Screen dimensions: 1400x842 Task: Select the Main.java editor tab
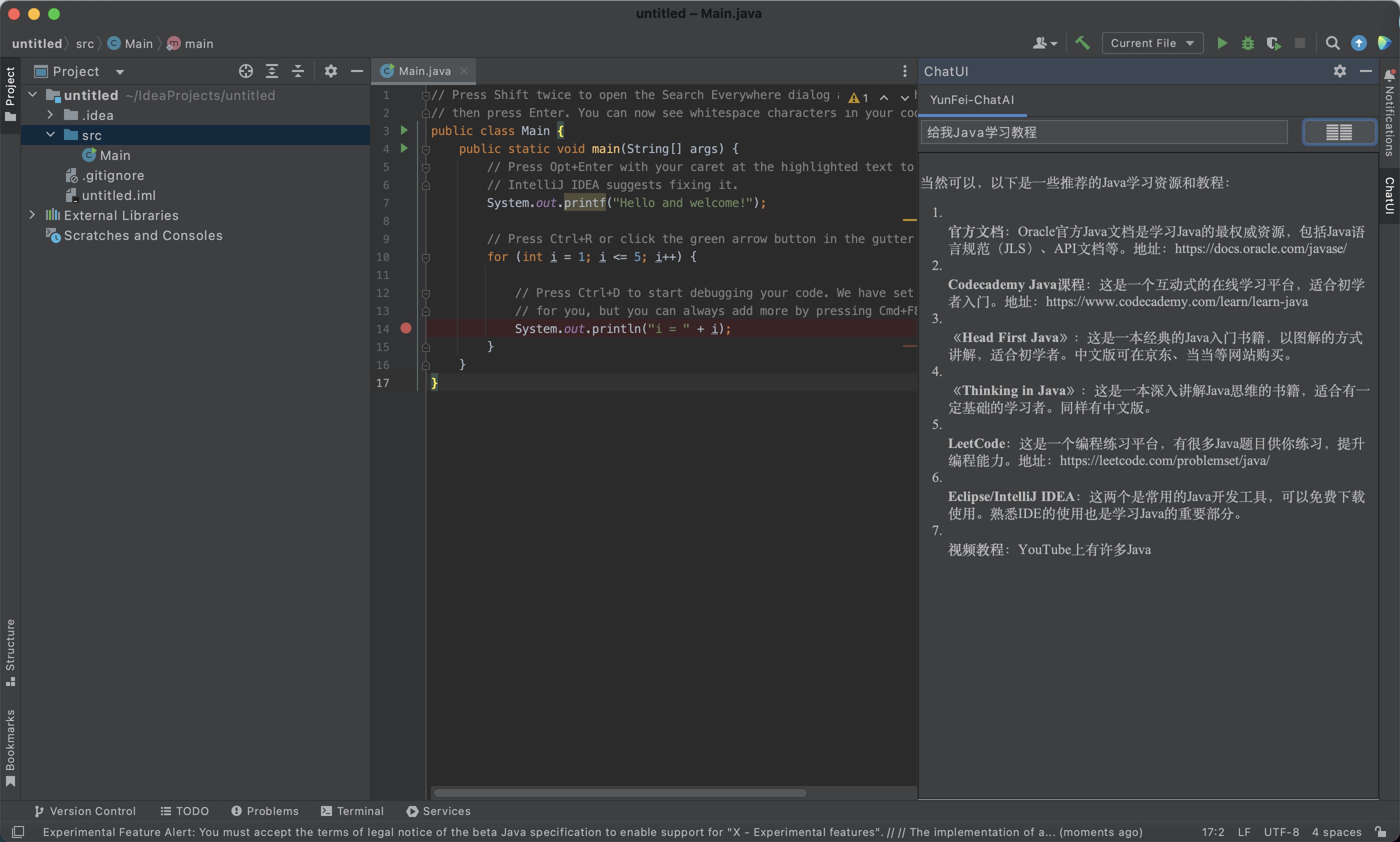[423, 71]
